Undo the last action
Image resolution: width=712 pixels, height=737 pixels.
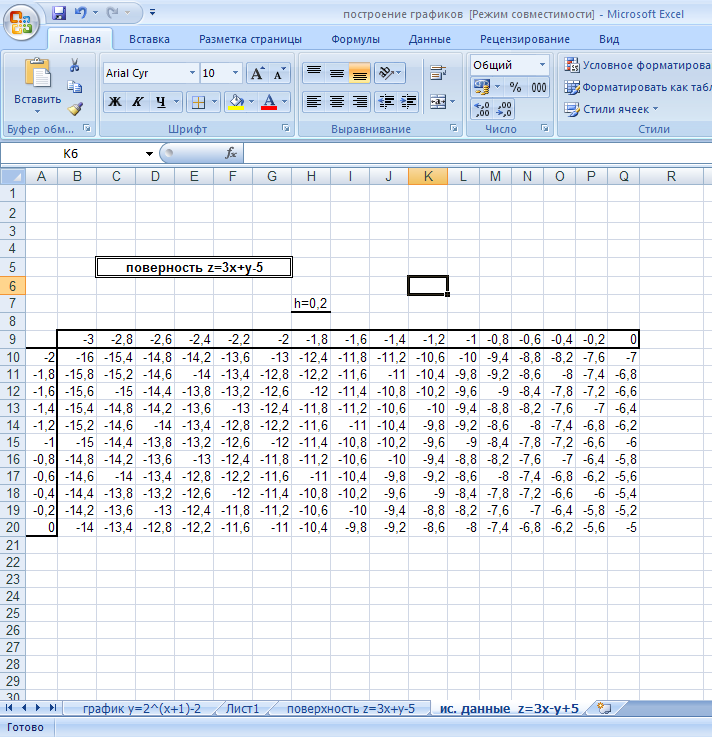[x=80, y=13]
